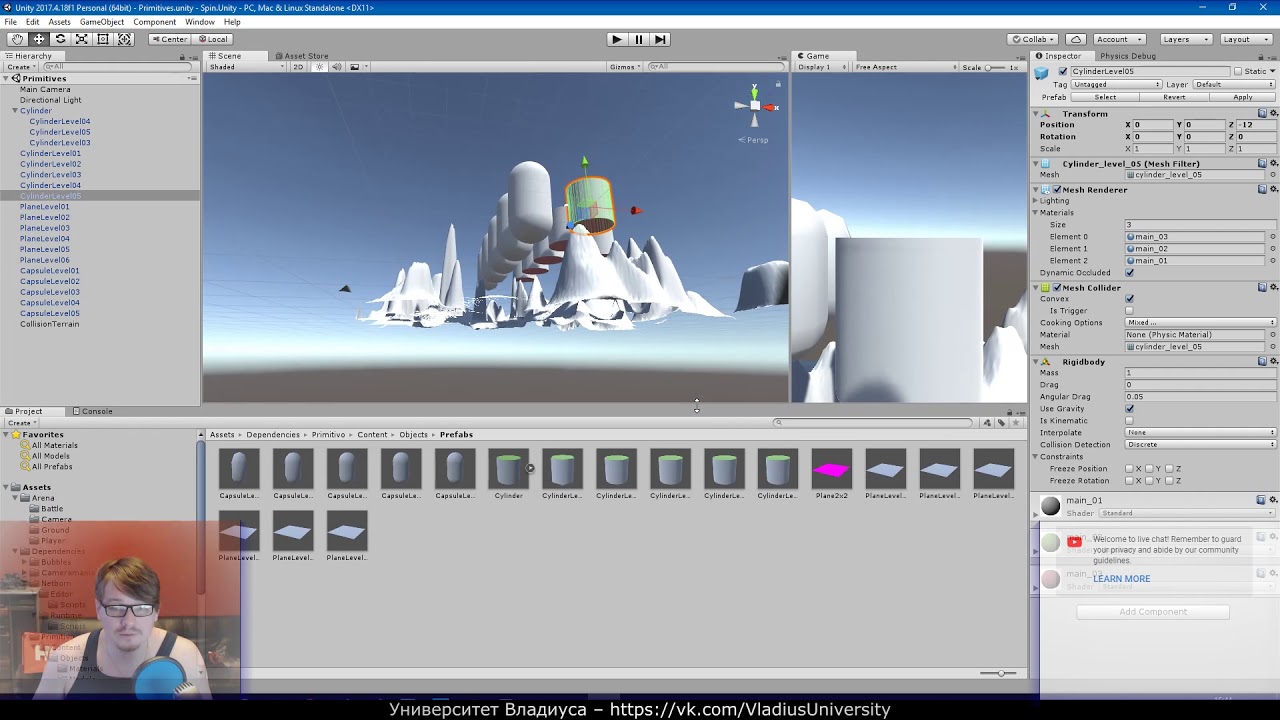Image resolution: width=1280 pixels, height=720 pixels.
Task: Toggle audio in the Scene view toolbar
Action: (x=336, y=66)
